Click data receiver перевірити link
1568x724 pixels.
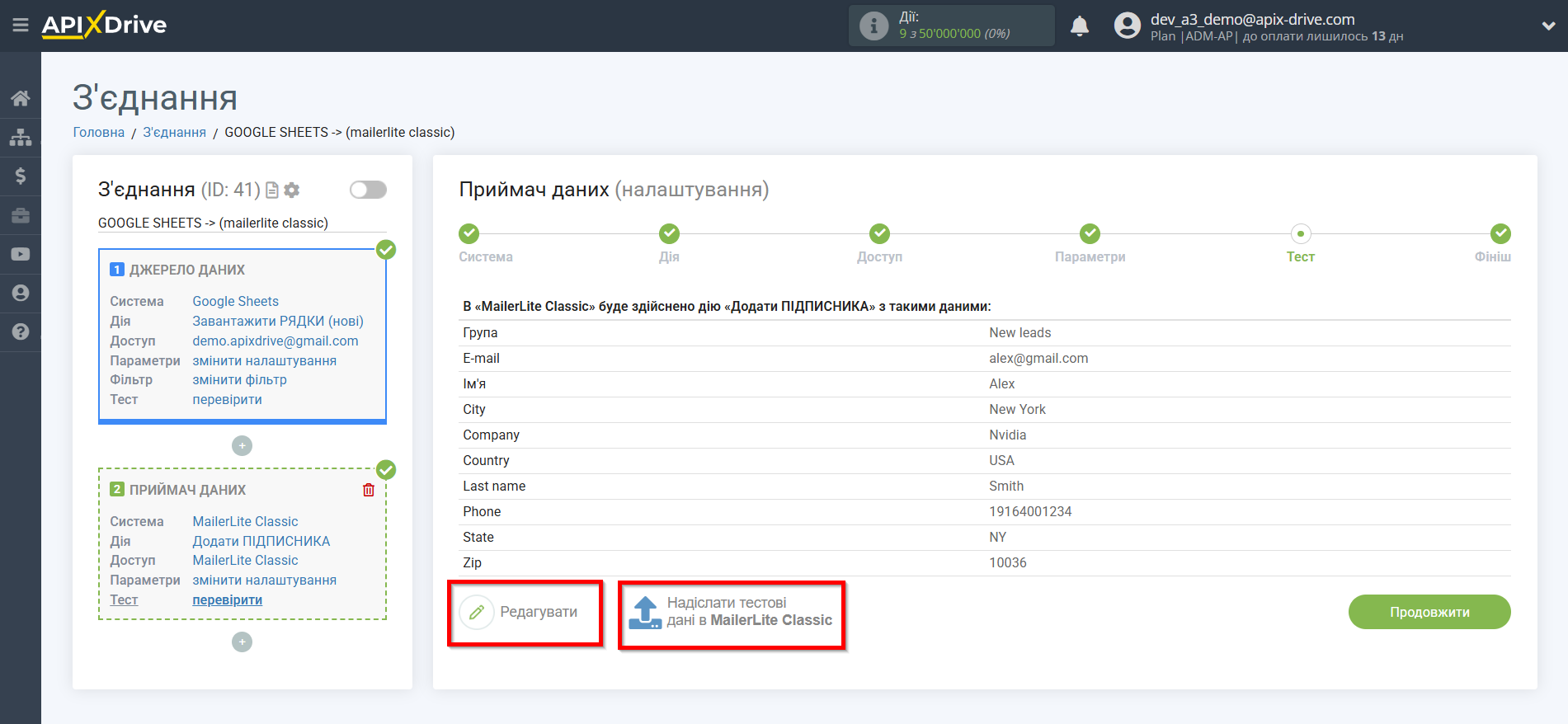click(228, 600)
